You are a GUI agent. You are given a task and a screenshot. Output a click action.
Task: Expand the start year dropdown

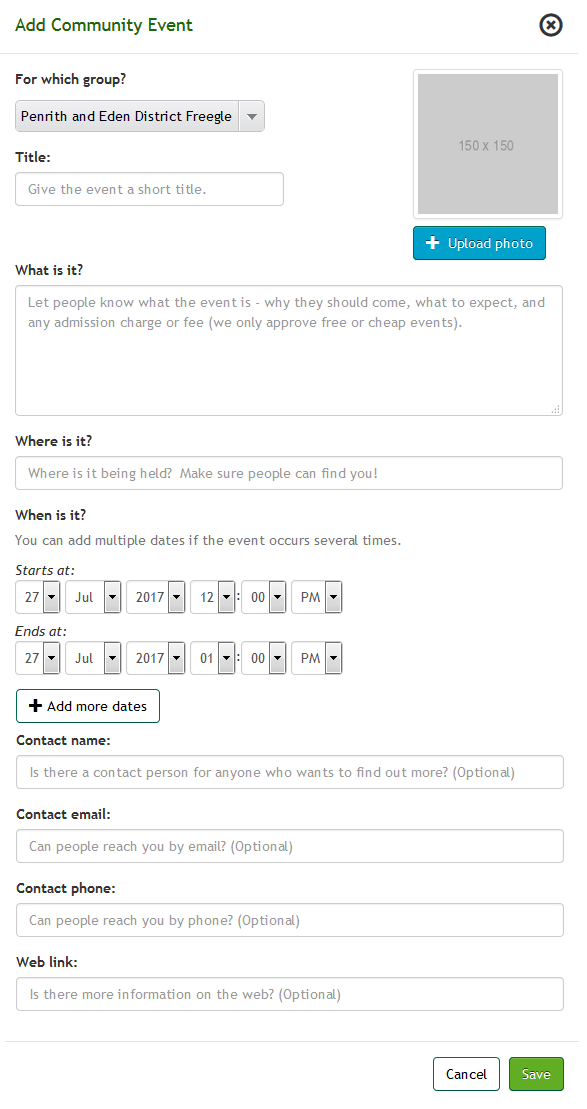pos(156,597)
